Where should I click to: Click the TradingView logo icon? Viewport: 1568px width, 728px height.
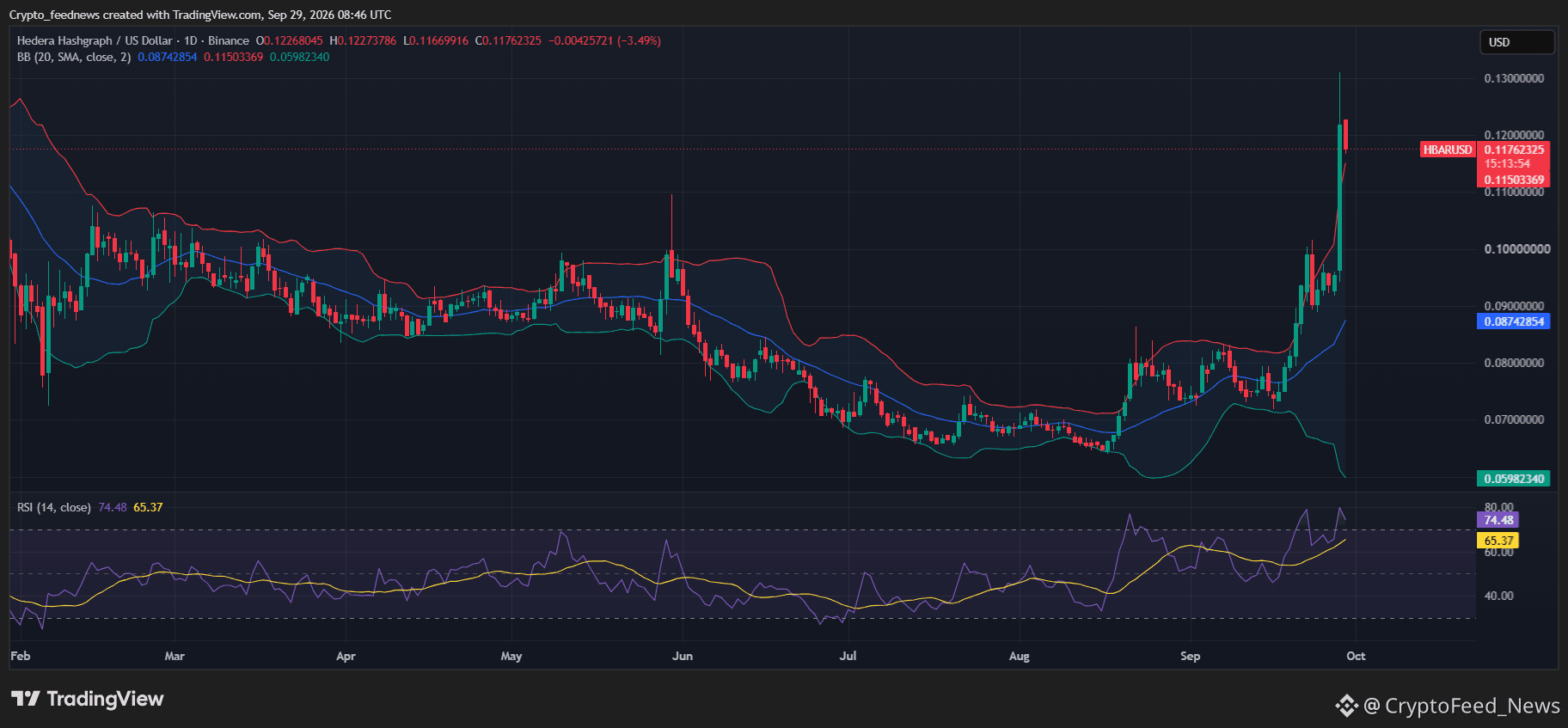[x=25, y=699]
